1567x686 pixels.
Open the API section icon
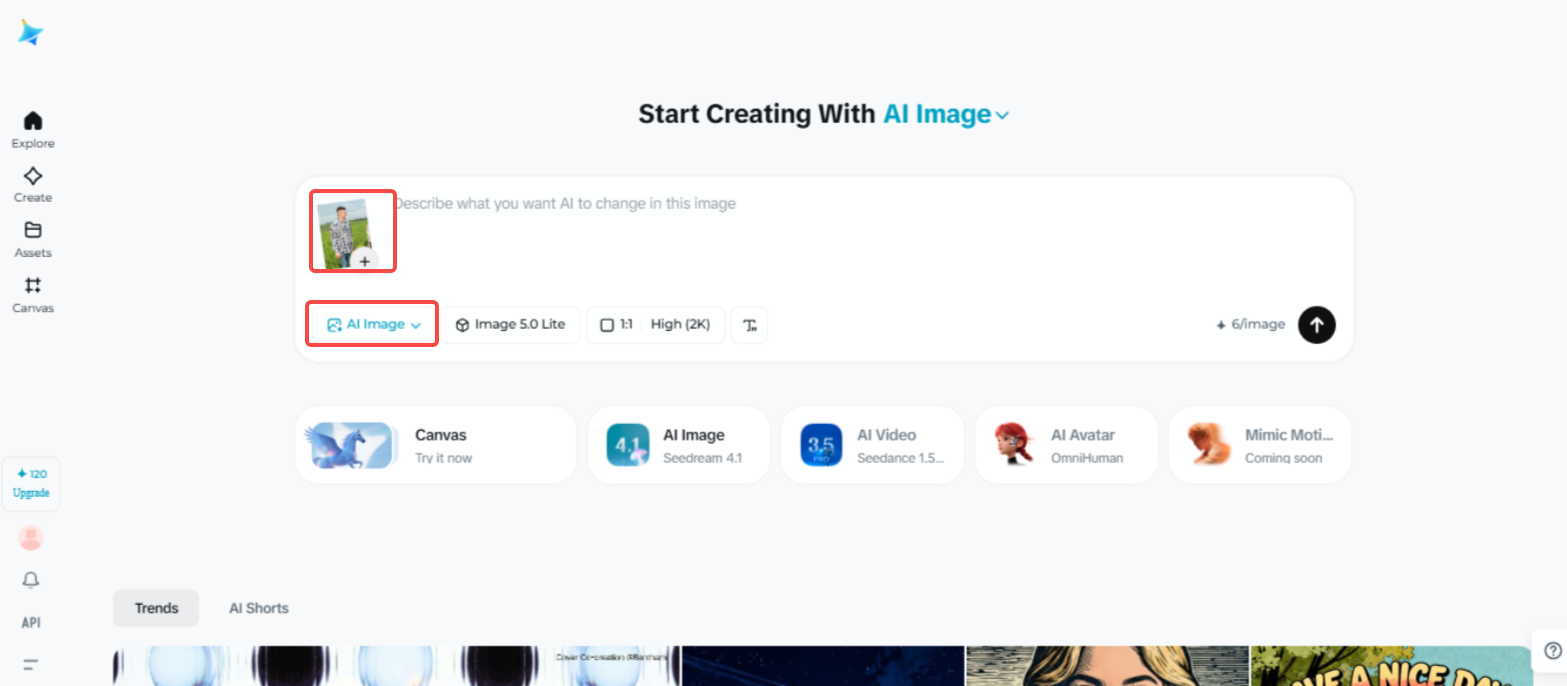[30, 622]
